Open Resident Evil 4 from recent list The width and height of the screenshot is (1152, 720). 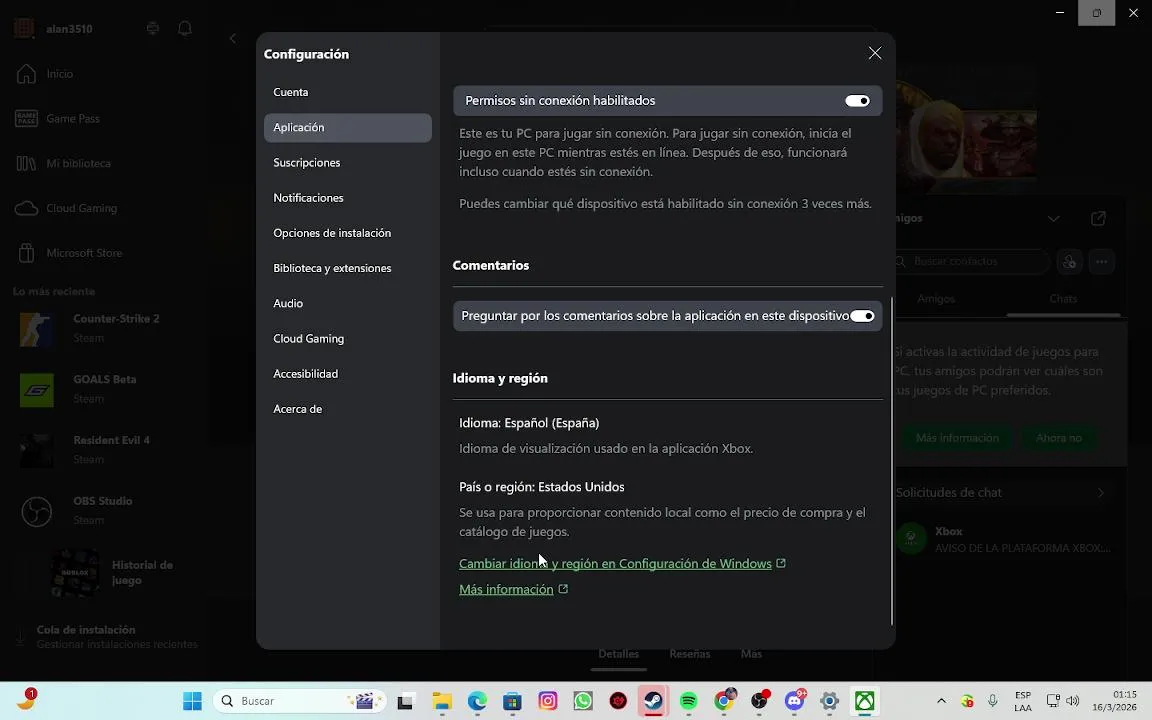(x=103, y=450)
